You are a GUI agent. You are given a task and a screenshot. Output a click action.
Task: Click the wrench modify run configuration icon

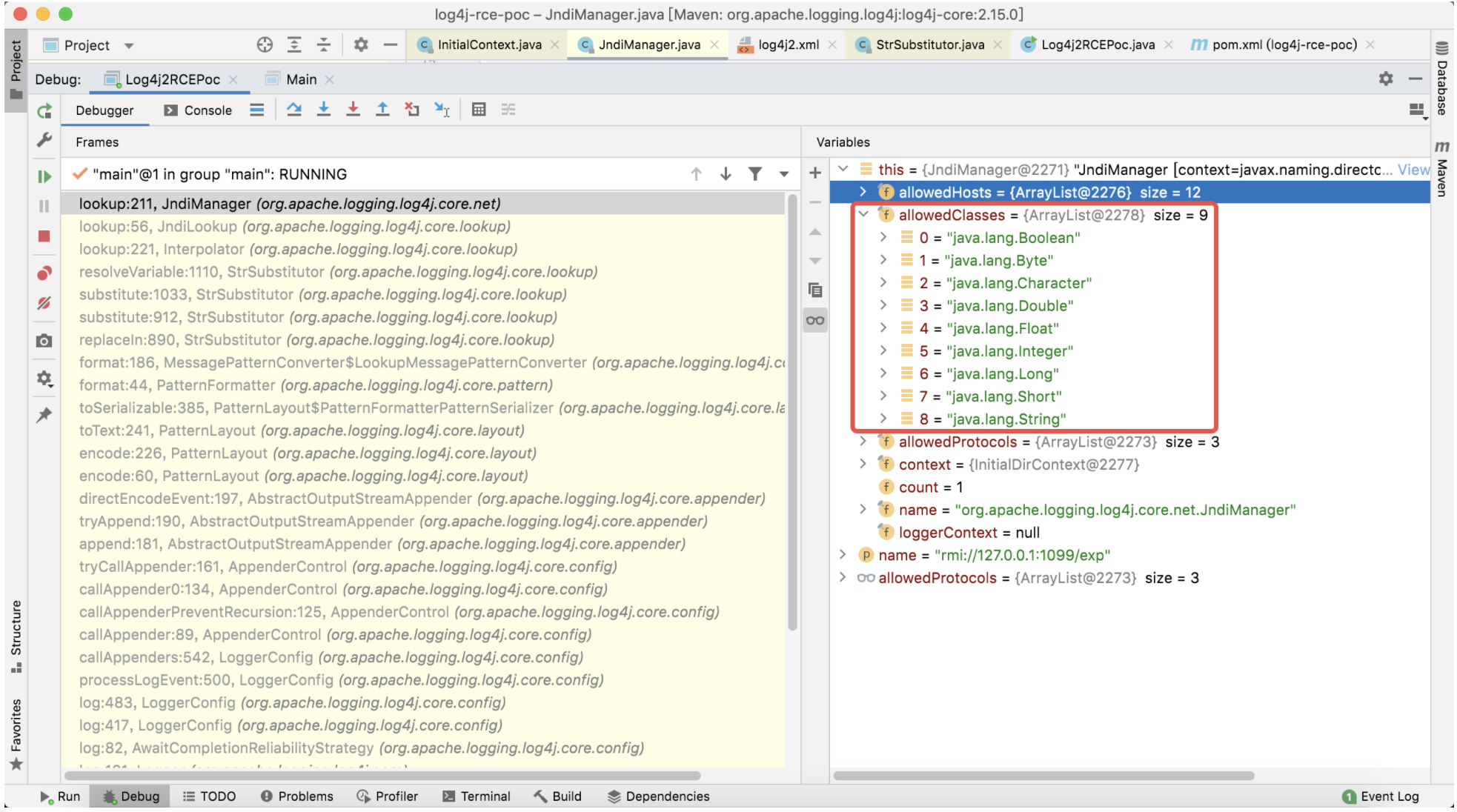(44, 140)
